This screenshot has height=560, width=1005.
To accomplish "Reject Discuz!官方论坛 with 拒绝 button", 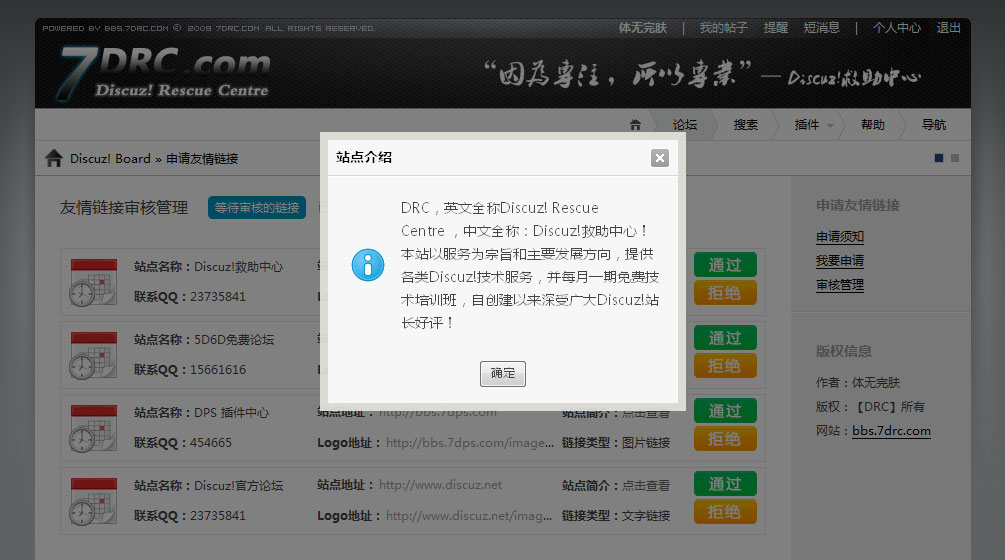I will pos(725,512).
